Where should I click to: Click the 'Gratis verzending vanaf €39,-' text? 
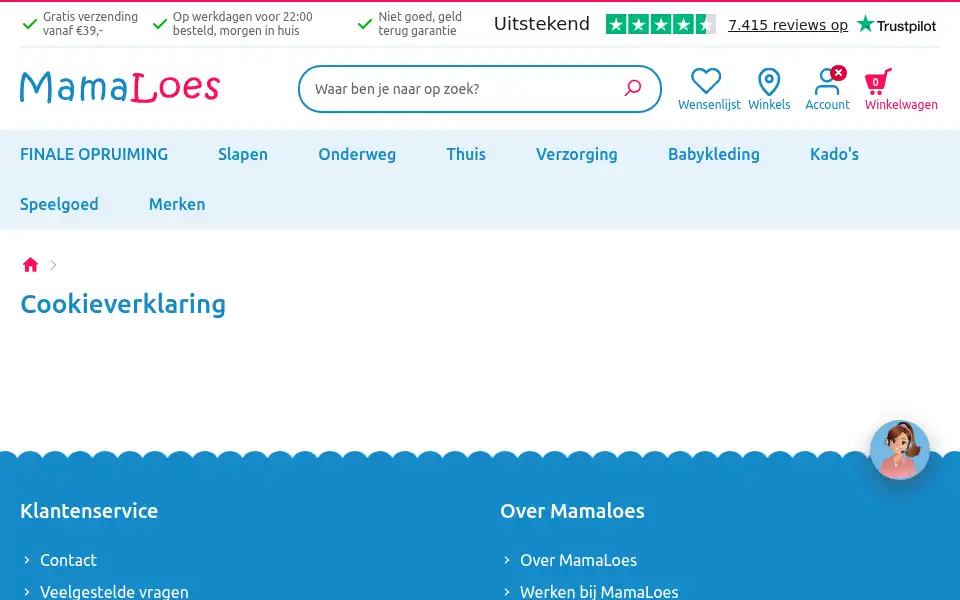[x=90, y=24]
